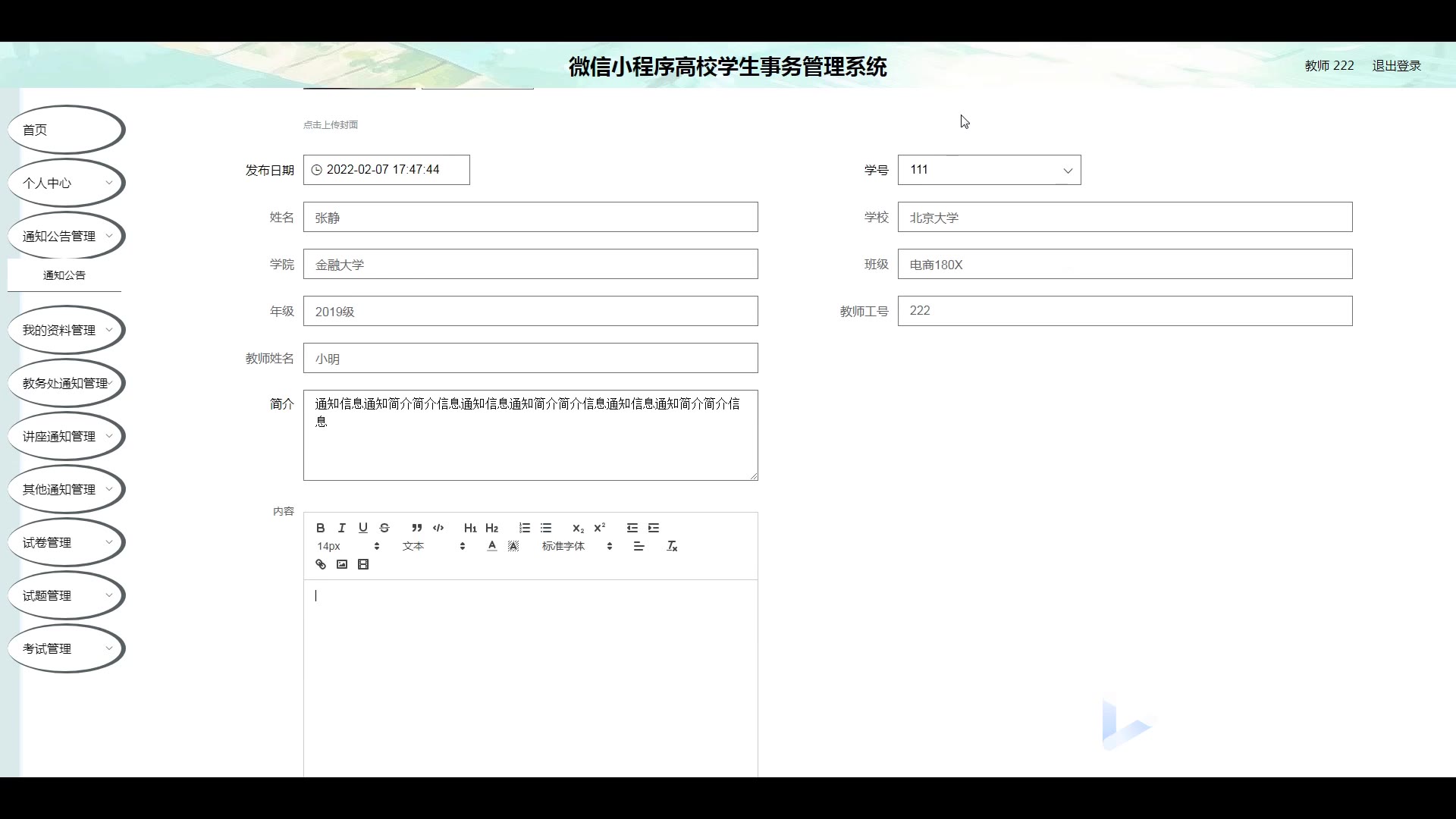The width and height of the screenshot is (1456, 819).
Task: Open the text color picker
Action: coord(492,546)
